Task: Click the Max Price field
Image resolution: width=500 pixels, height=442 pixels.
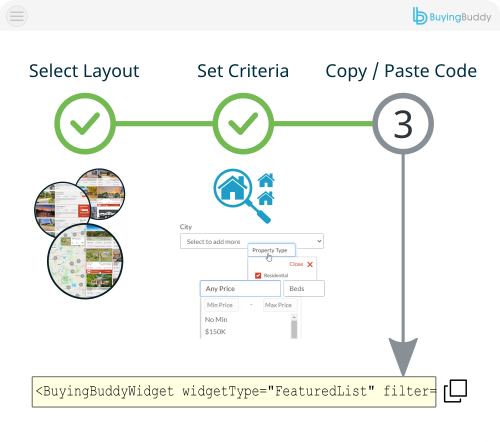Action: 280,305
